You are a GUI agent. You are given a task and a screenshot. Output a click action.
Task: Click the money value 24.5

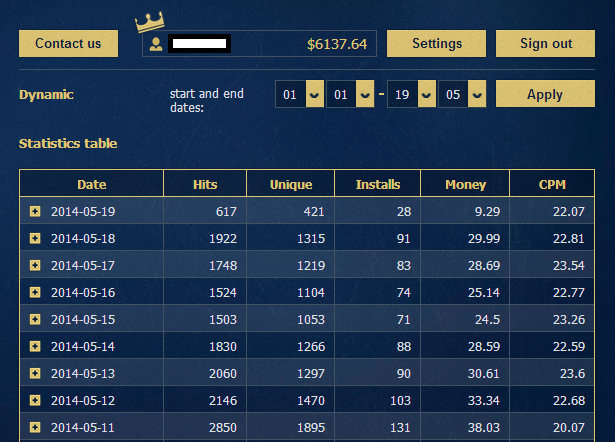[488, 320]
